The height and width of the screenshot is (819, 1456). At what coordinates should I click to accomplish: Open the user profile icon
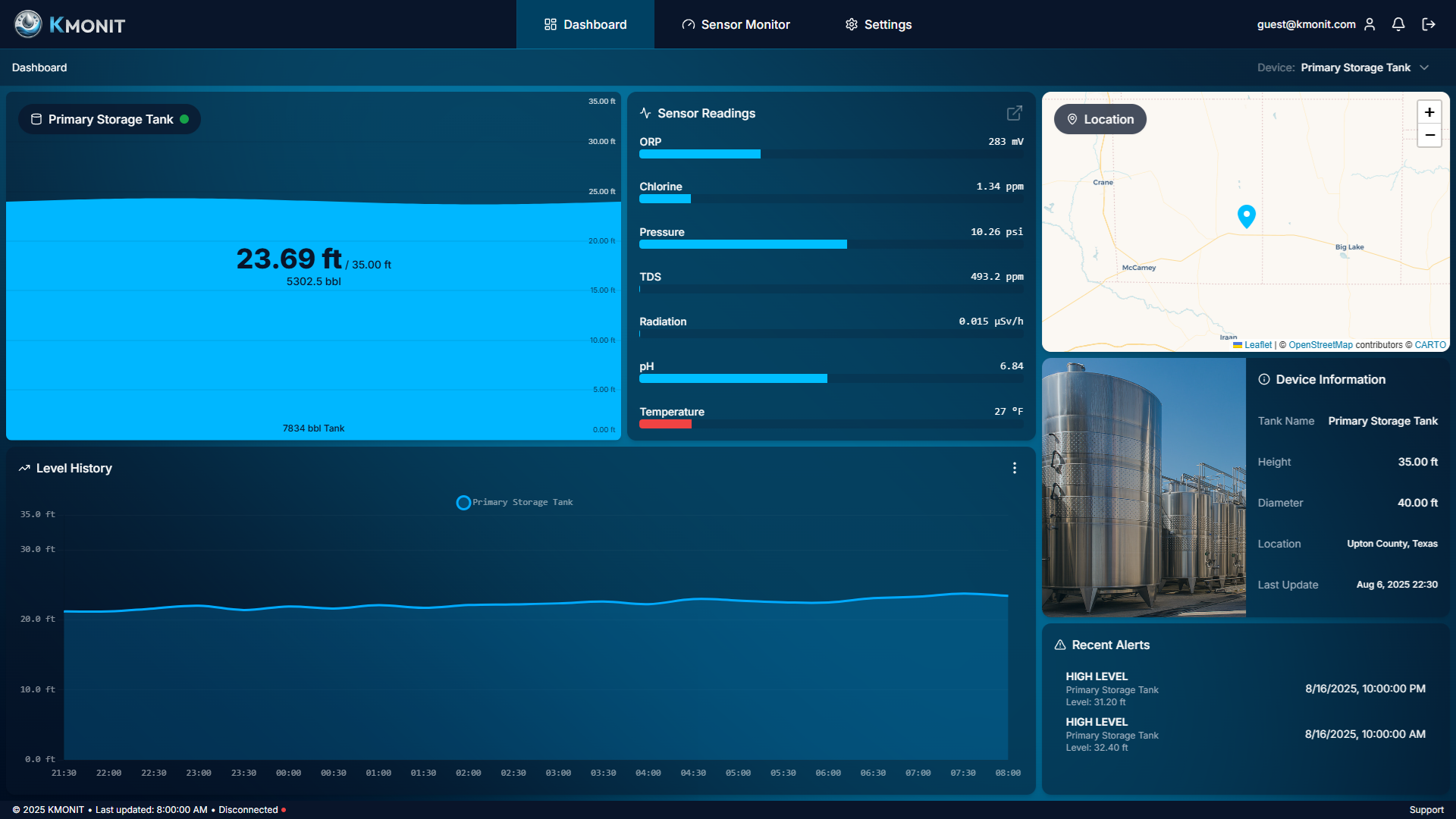tap(1370, 24)
